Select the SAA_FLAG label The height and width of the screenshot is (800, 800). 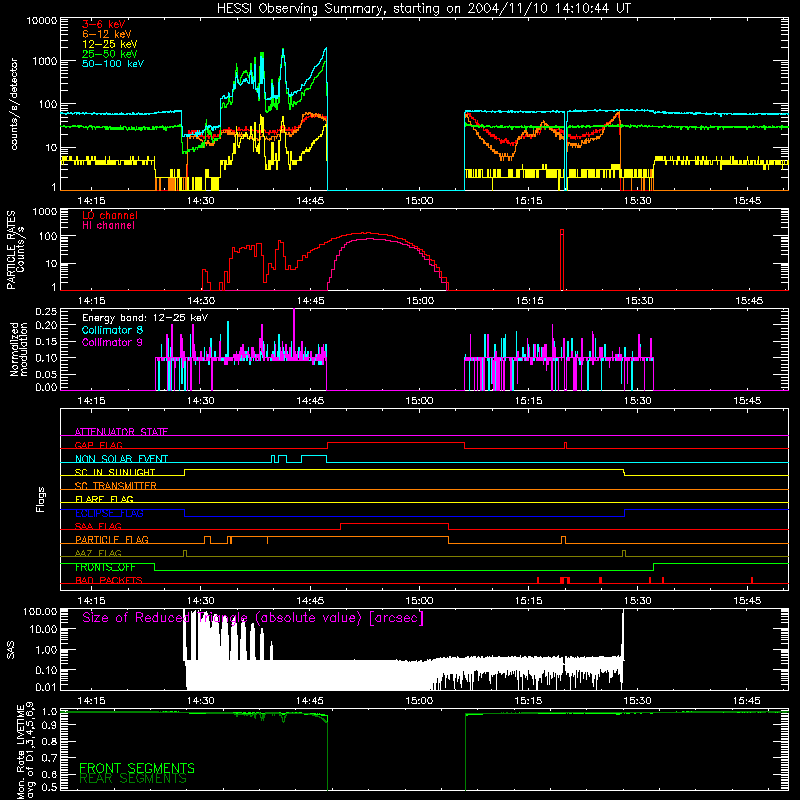click(98, 526)
